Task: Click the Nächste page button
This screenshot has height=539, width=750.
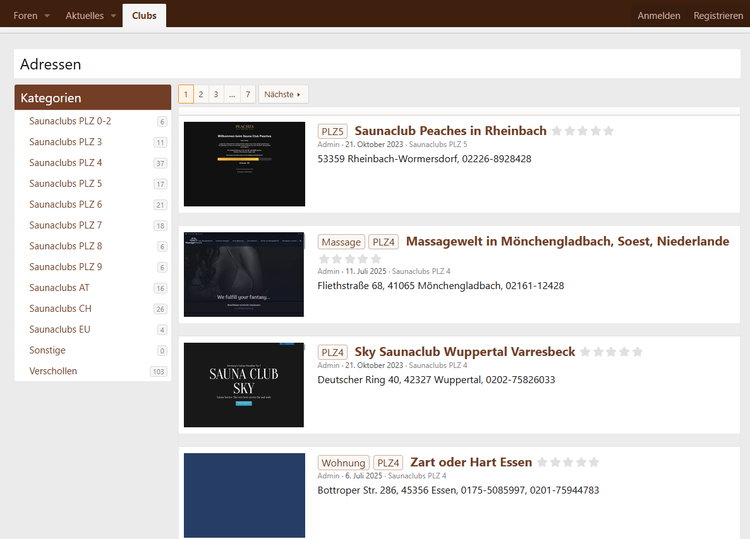Action: [x=283, y=94]
